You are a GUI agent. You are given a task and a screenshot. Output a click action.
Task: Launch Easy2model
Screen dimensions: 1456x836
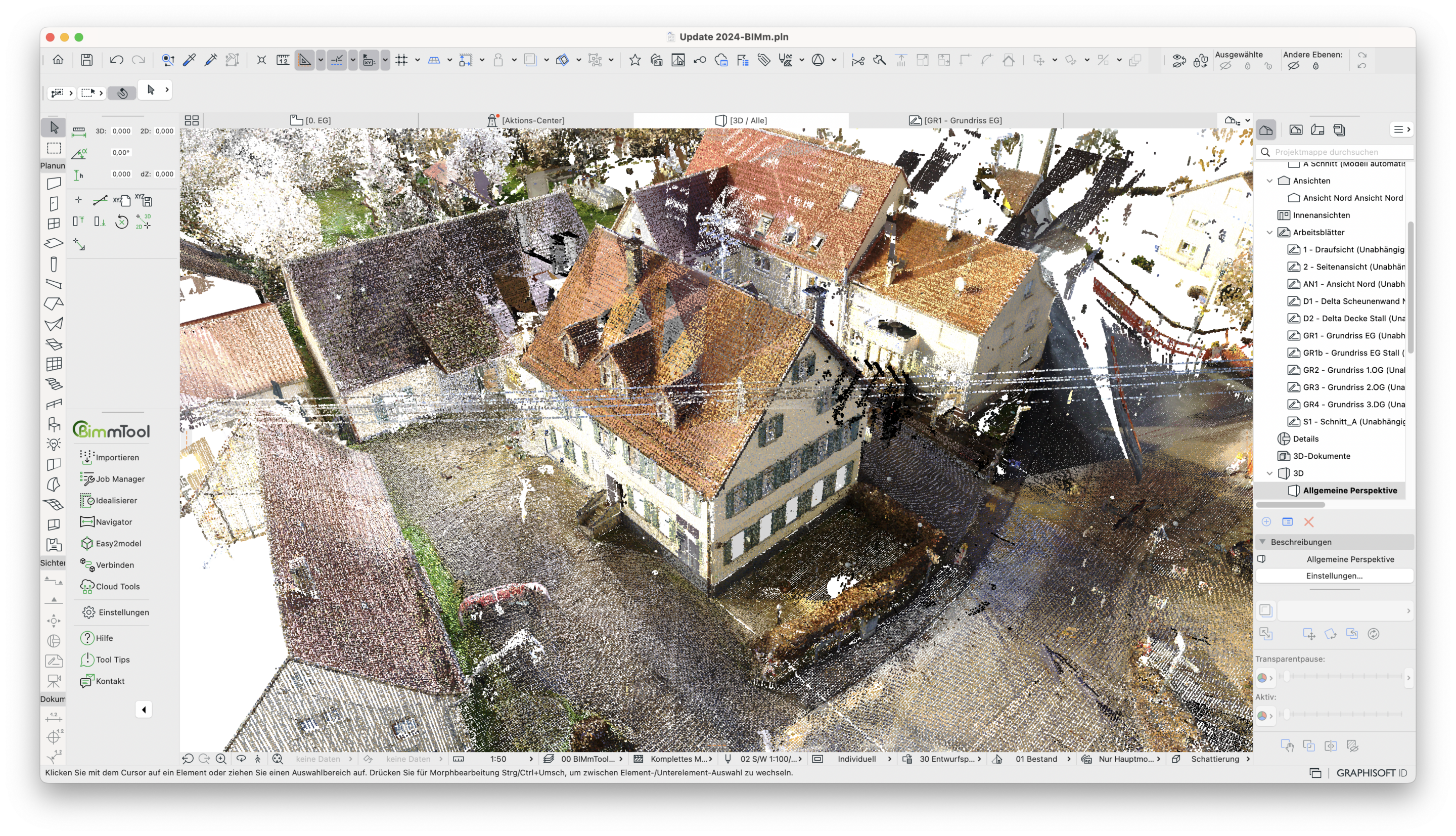point(111,543)
